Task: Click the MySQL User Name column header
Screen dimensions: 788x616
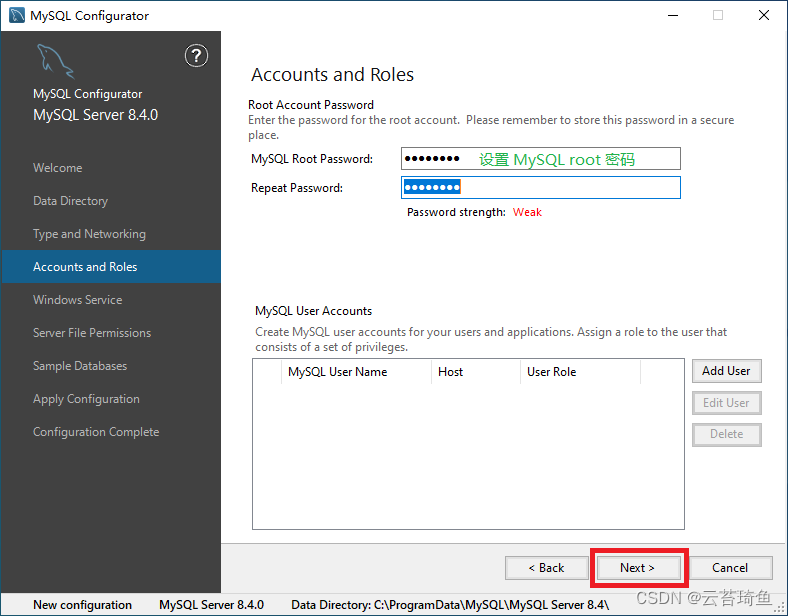Action: [x=356, y=372]
